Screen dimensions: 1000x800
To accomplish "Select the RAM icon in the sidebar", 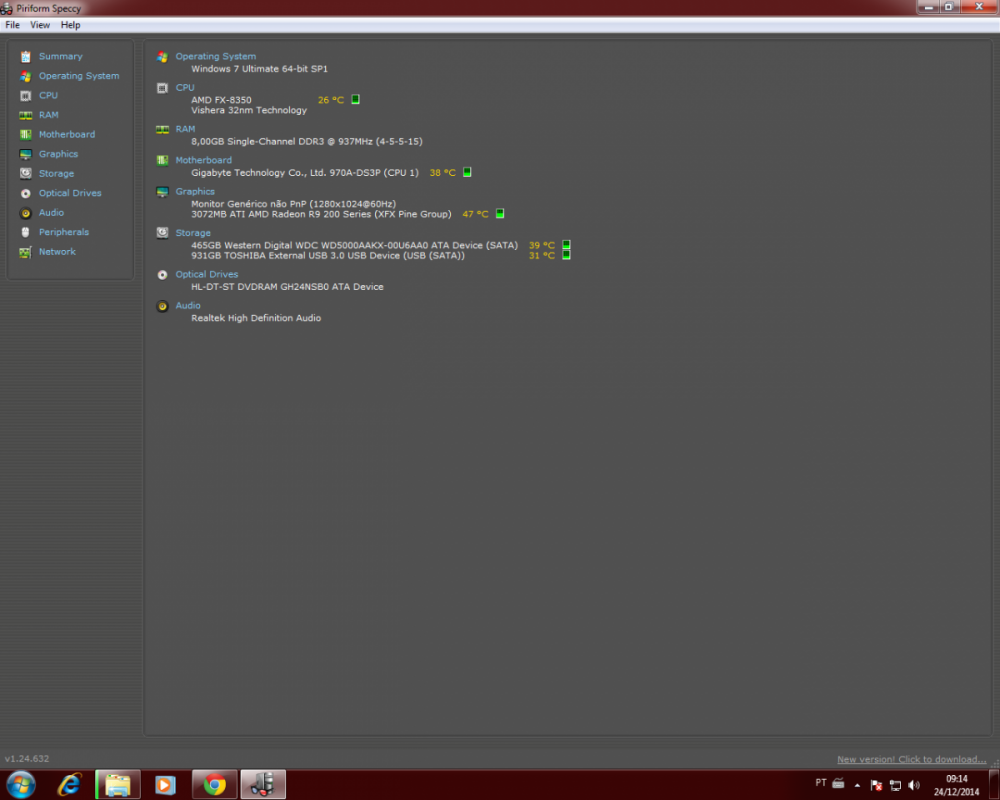I will (26, 115).
